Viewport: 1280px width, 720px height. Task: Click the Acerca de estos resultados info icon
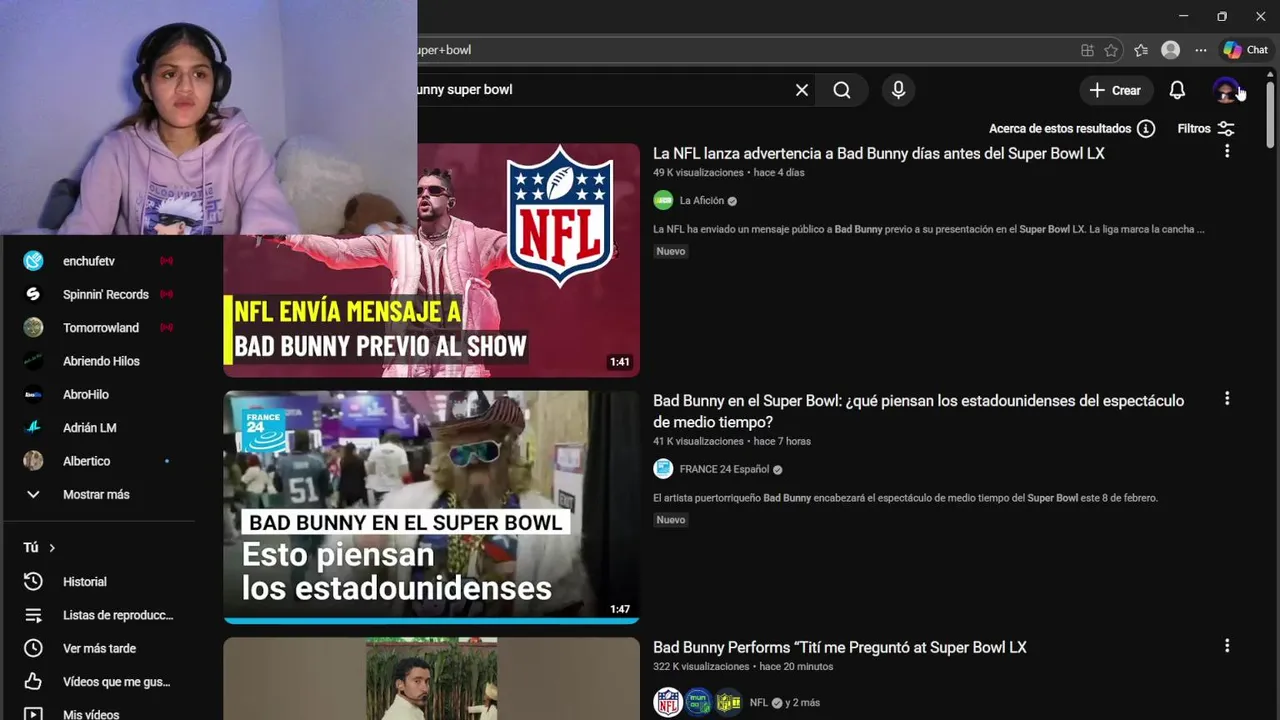1146,128
